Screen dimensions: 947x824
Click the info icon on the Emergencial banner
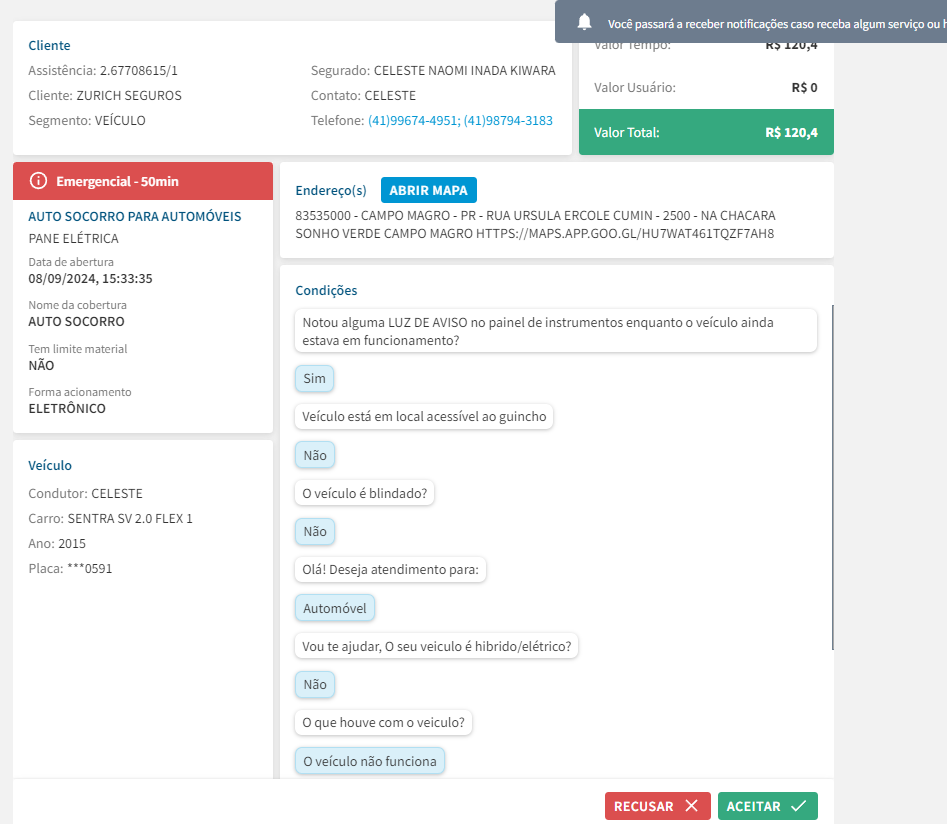pos(39,181)
